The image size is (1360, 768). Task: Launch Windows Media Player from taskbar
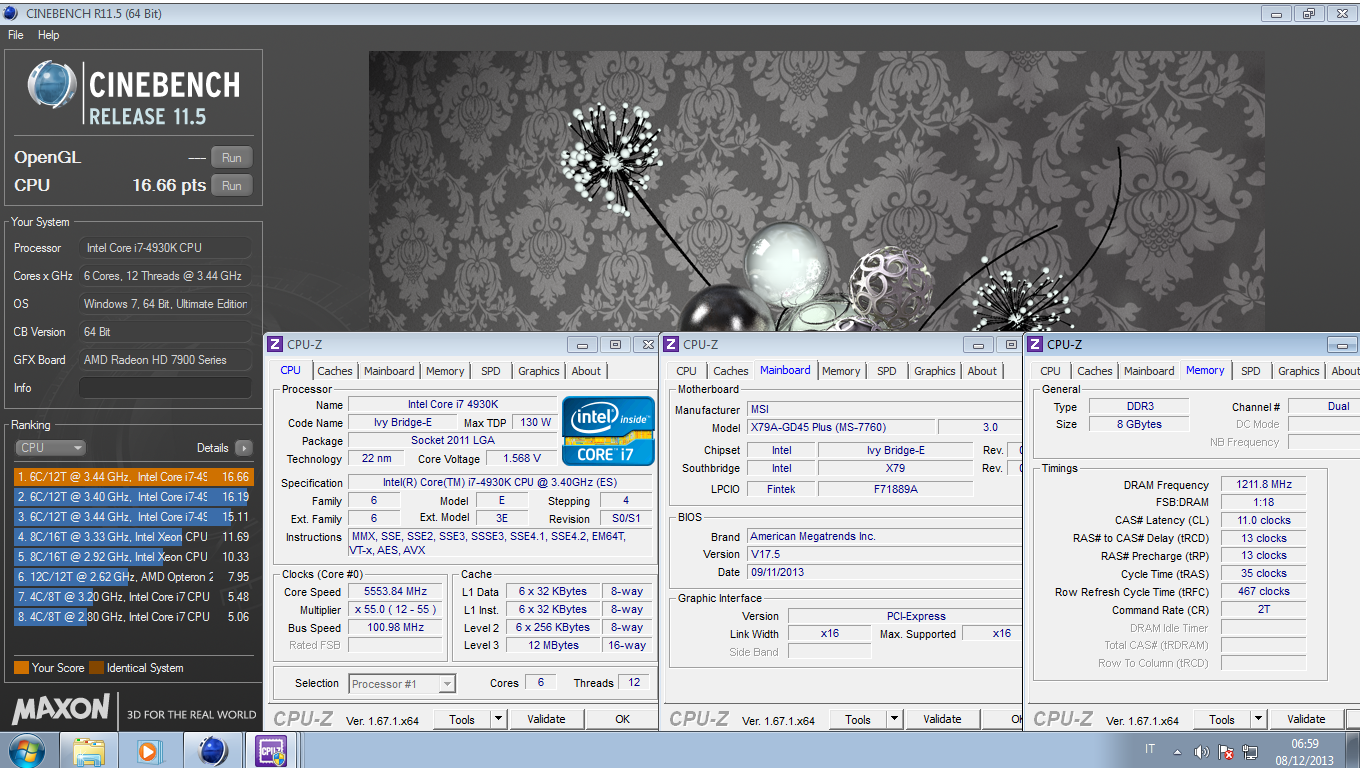tap(148, 750)
